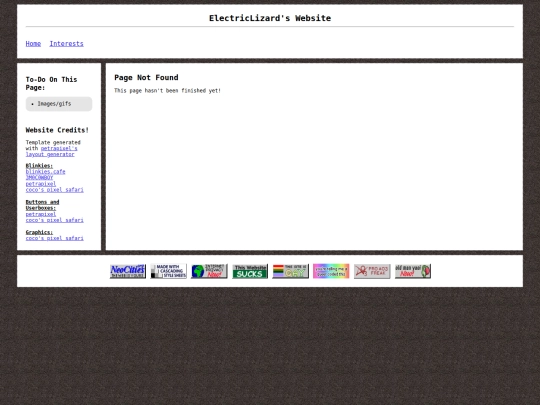Click the Blinkies: label
The image size is (540, 405).
point(39,166)
